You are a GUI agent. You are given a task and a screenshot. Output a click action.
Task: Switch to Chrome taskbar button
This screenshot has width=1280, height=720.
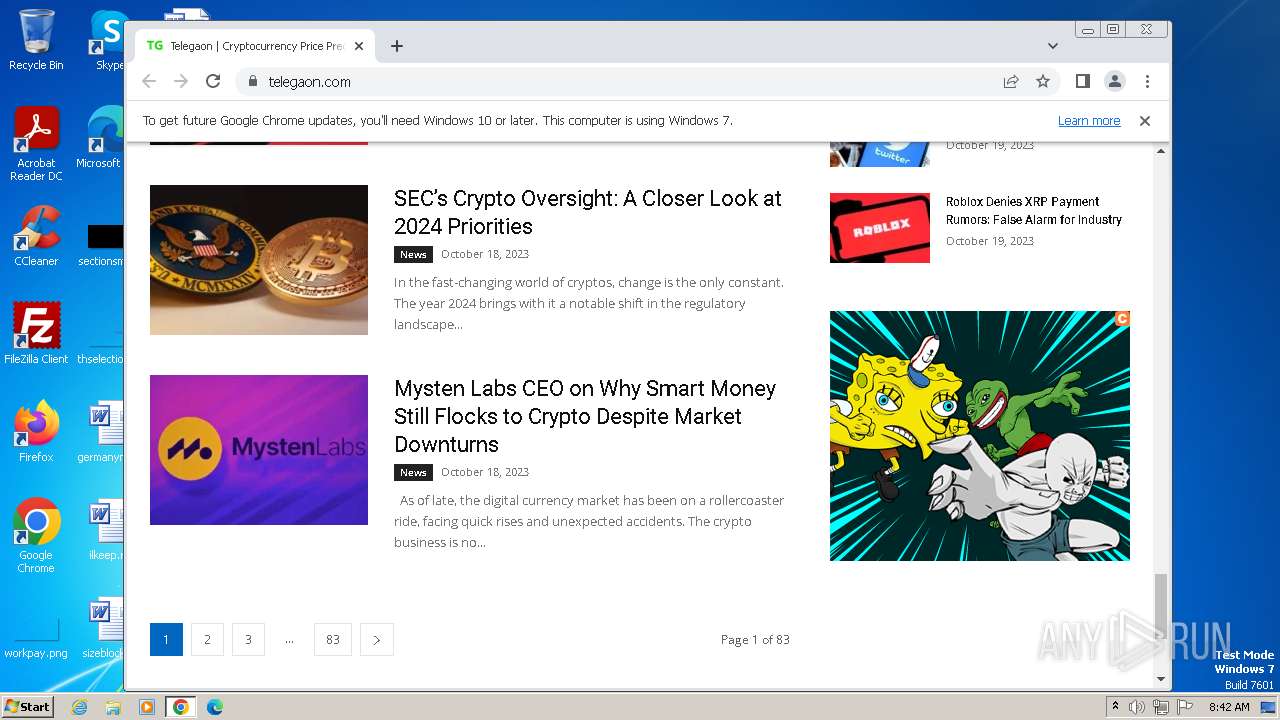[181, 707]
